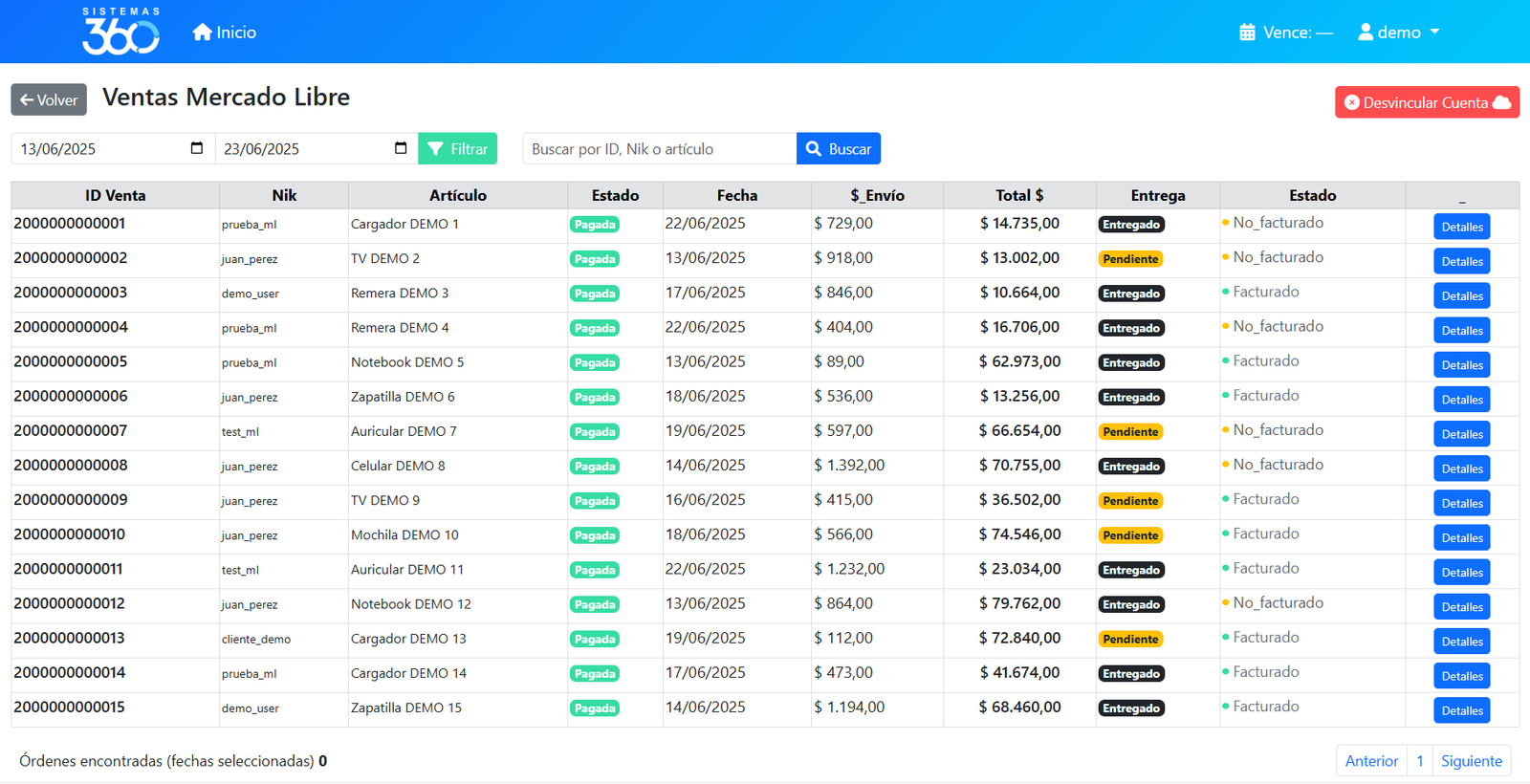Click the Total $ column header
This screenshot has width=1530, height=784.
[1019, 195]
